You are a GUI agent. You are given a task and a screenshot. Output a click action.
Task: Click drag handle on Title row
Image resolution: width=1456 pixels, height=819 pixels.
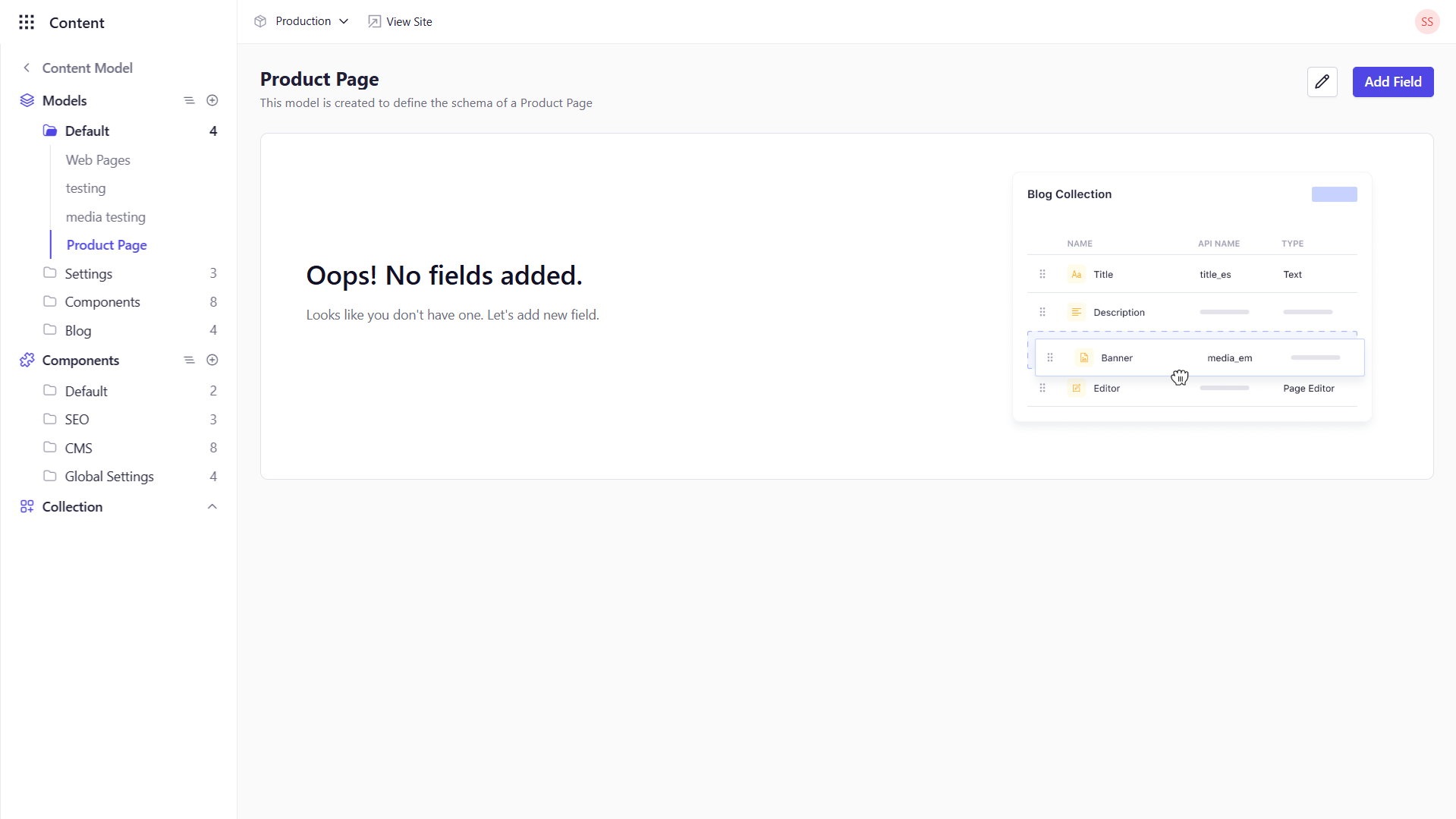tap(1042, 274)
